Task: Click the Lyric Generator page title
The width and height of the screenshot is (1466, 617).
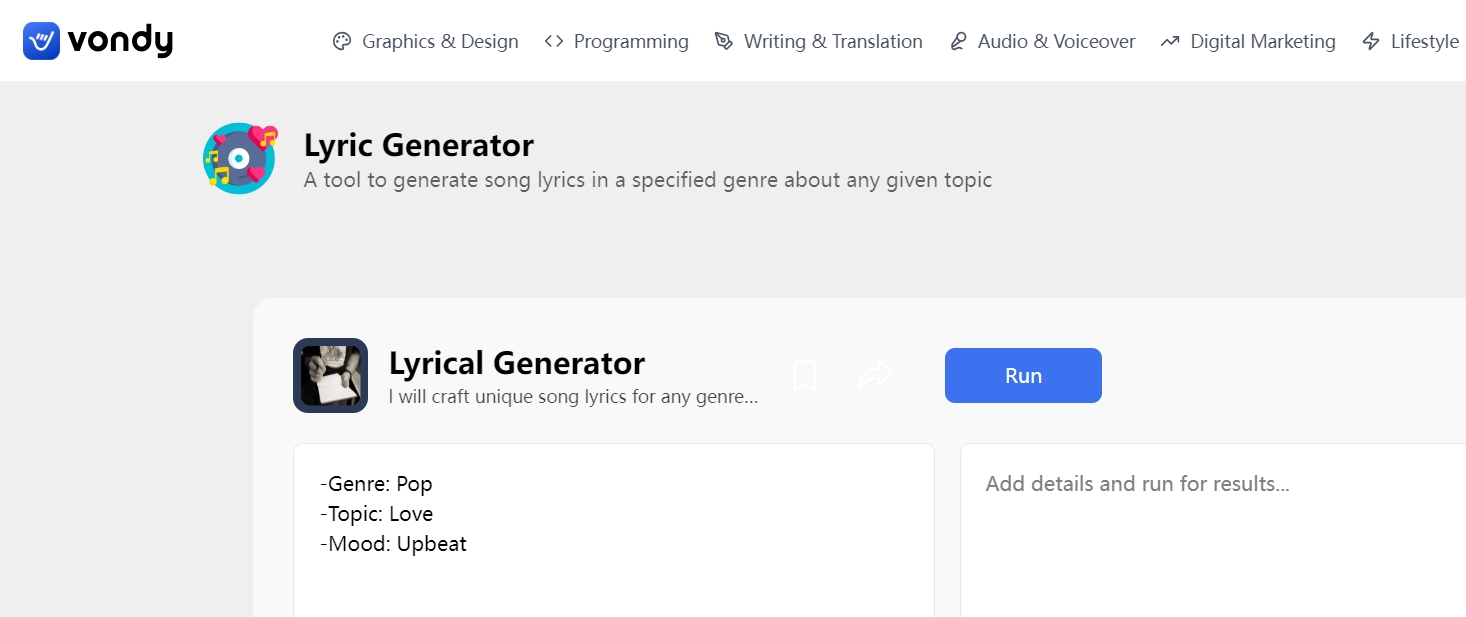Action: pyautogui.click(x=419, y=145)
